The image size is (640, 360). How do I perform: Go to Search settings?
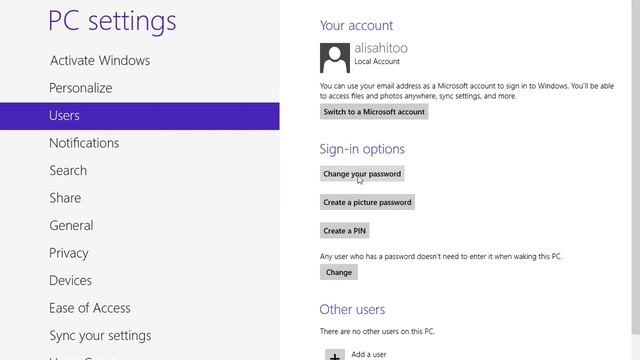click(x=68, y=171)
